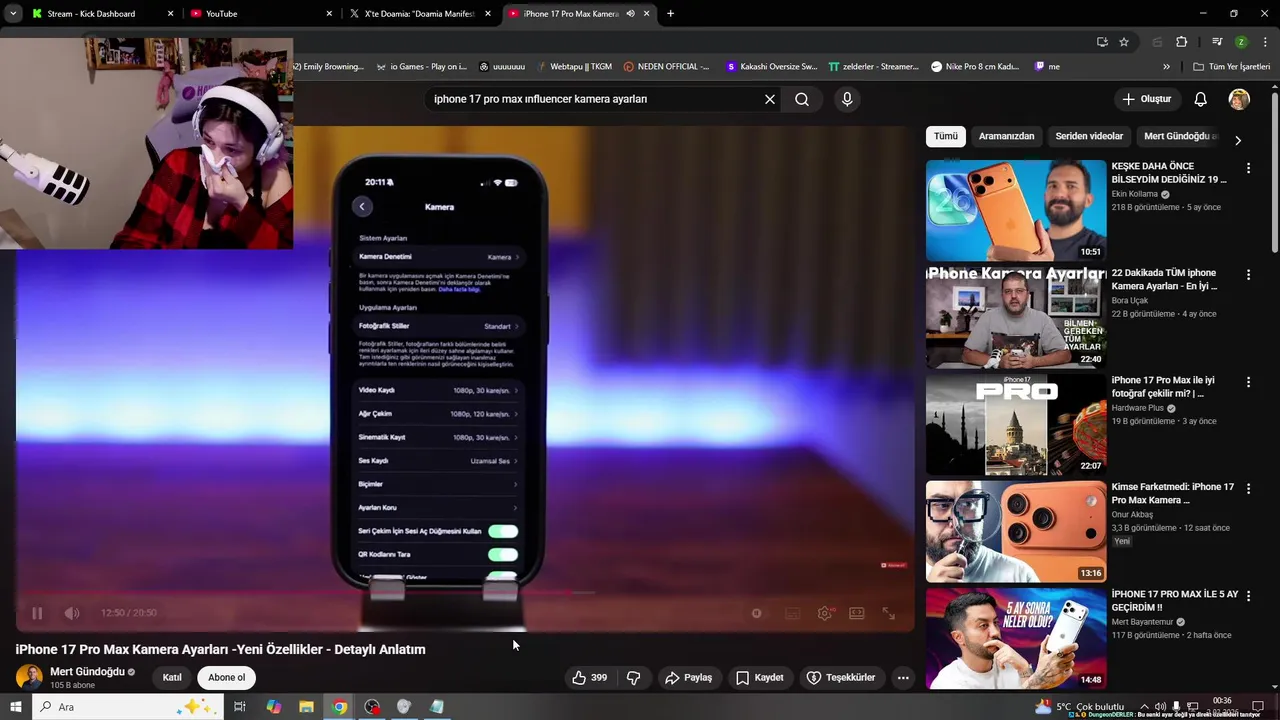The height and width of the screenshot is (720, 1280).
Task: Open the 'KEŞKE DAHA ÖNCE BİLSEYDİM' video thumbnail
Action: [x=1016, y=210]
